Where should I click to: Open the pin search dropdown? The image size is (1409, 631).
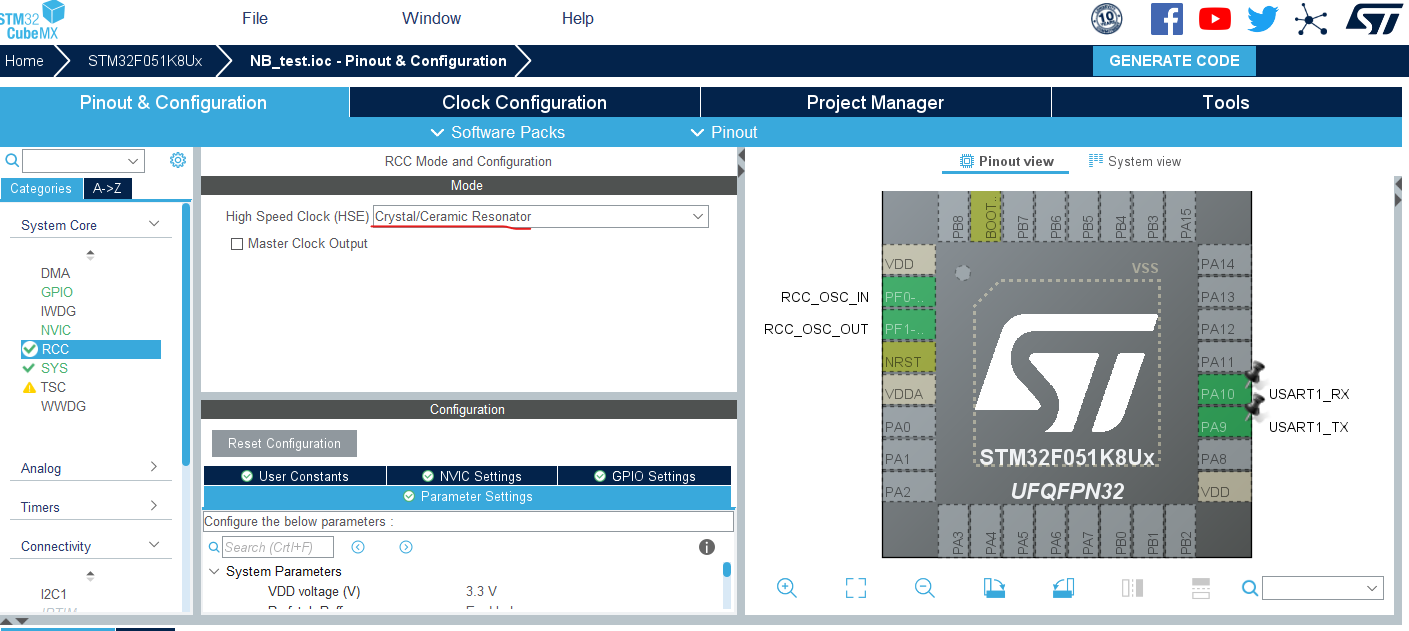[1323, 588]
